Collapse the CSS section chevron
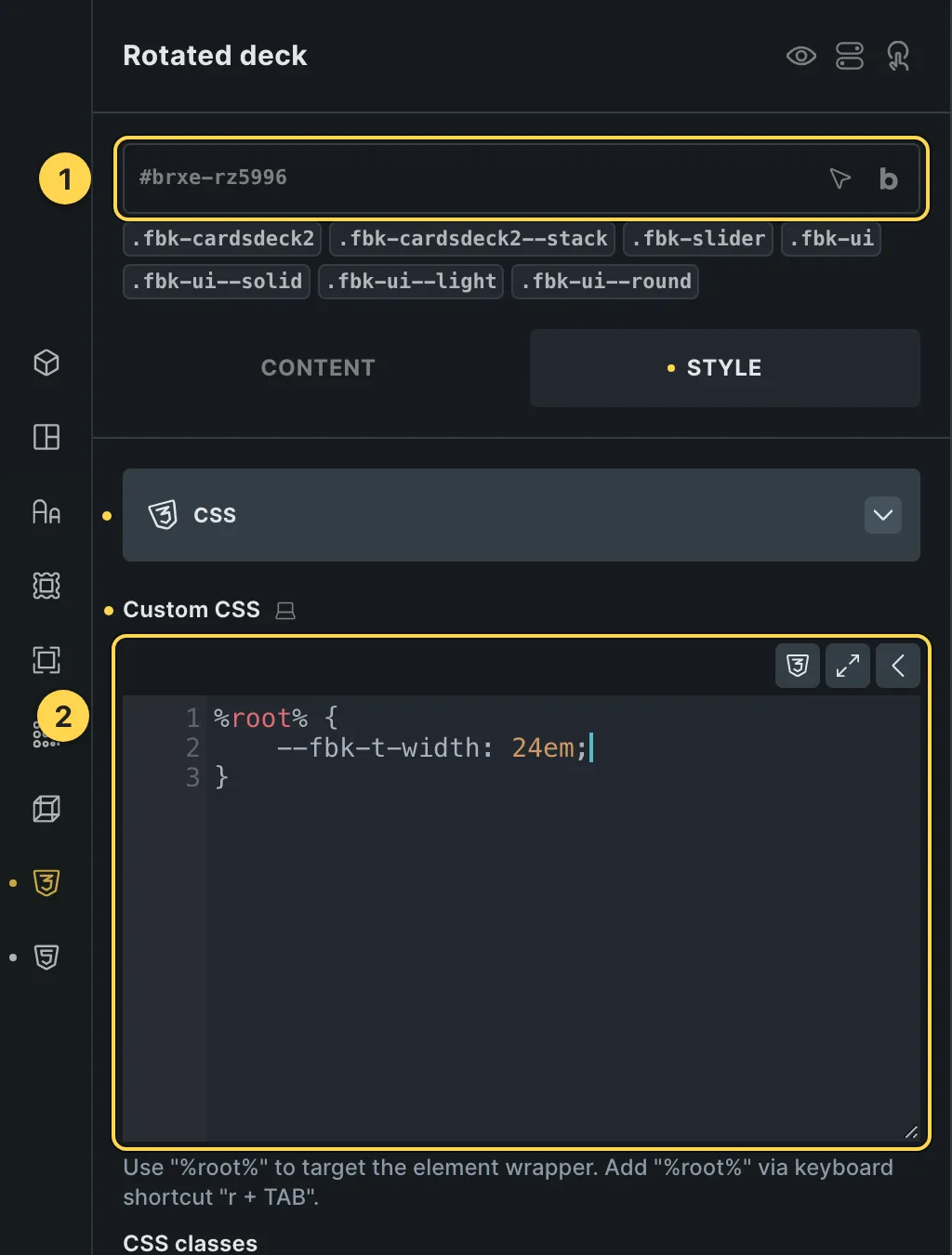Viewport: 952px width, 1255px height. pos(883,515)
